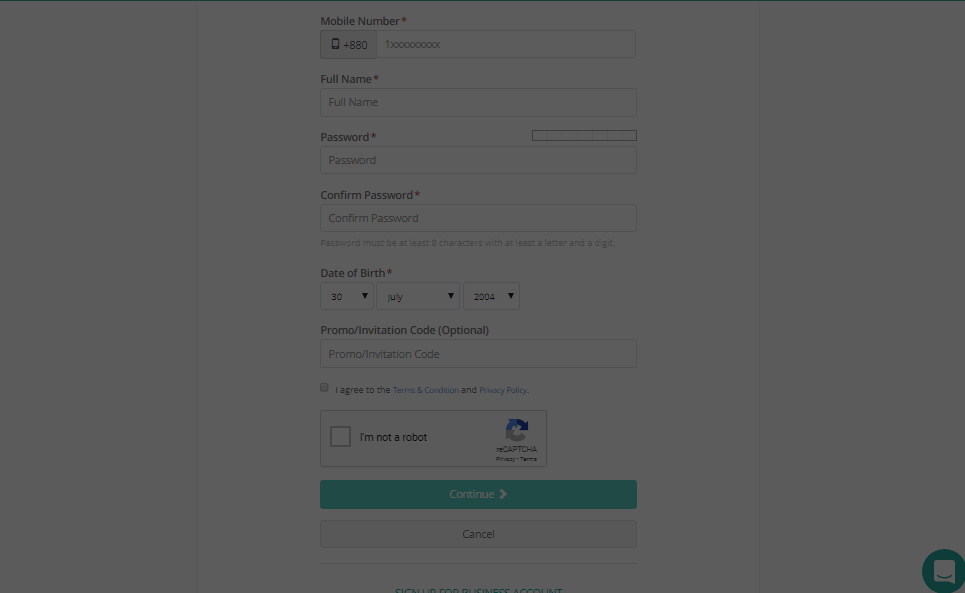Open the Terms & Condition link
965x593 pixels.
(425, 390)
